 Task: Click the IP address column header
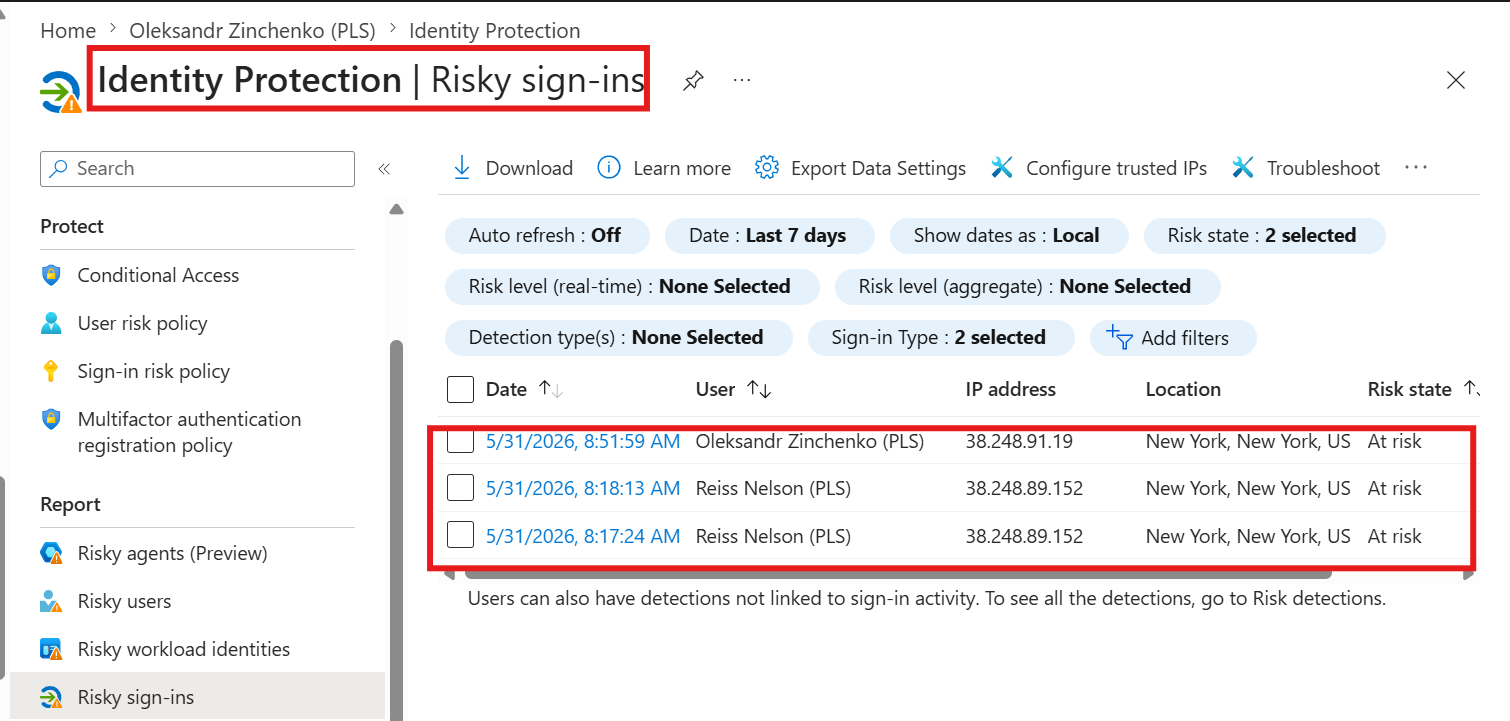[1011, 389]
